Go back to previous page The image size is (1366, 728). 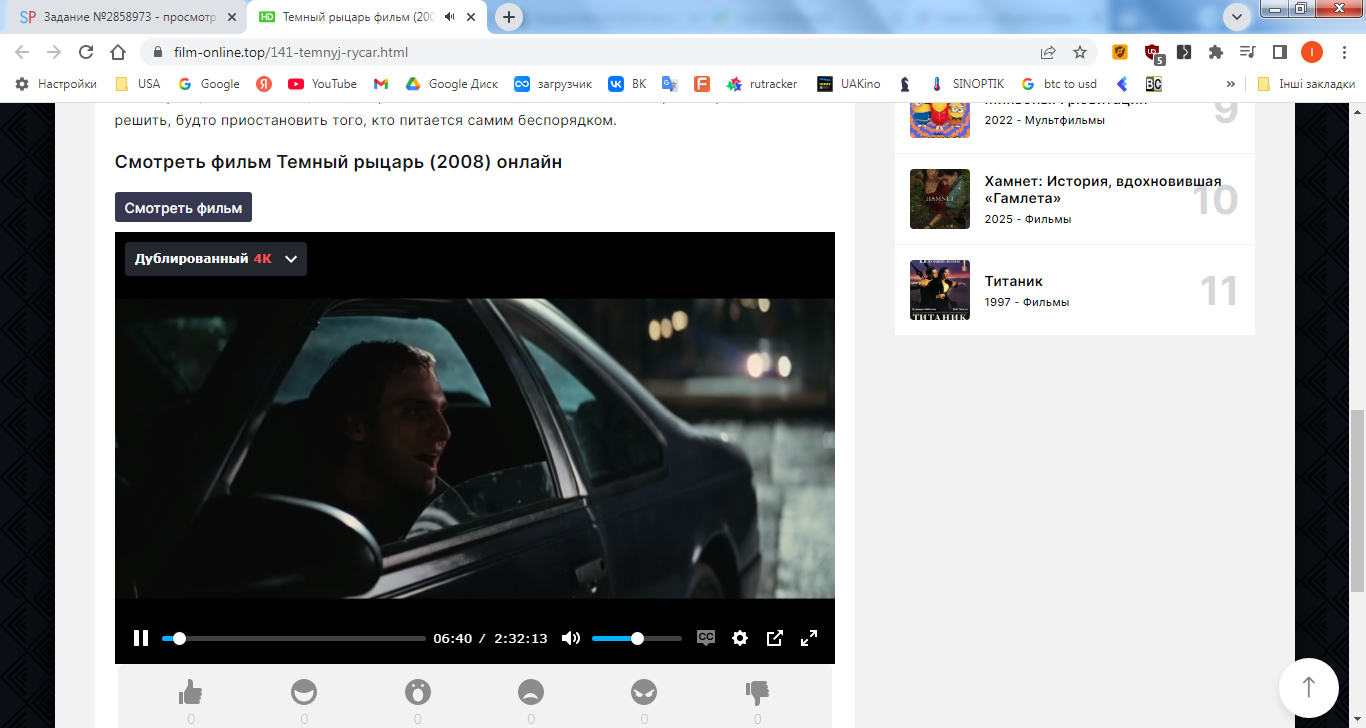[22, 52]
